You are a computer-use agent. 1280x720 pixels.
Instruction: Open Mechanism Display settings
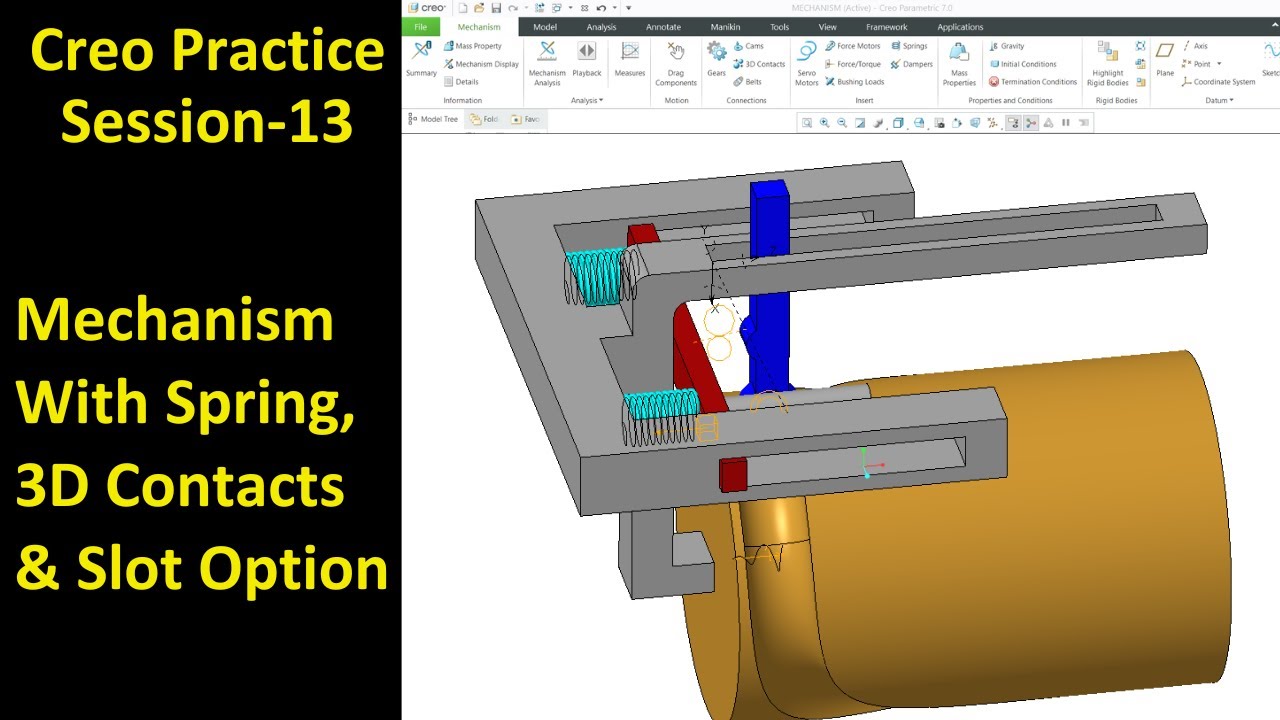click(480, 64)
